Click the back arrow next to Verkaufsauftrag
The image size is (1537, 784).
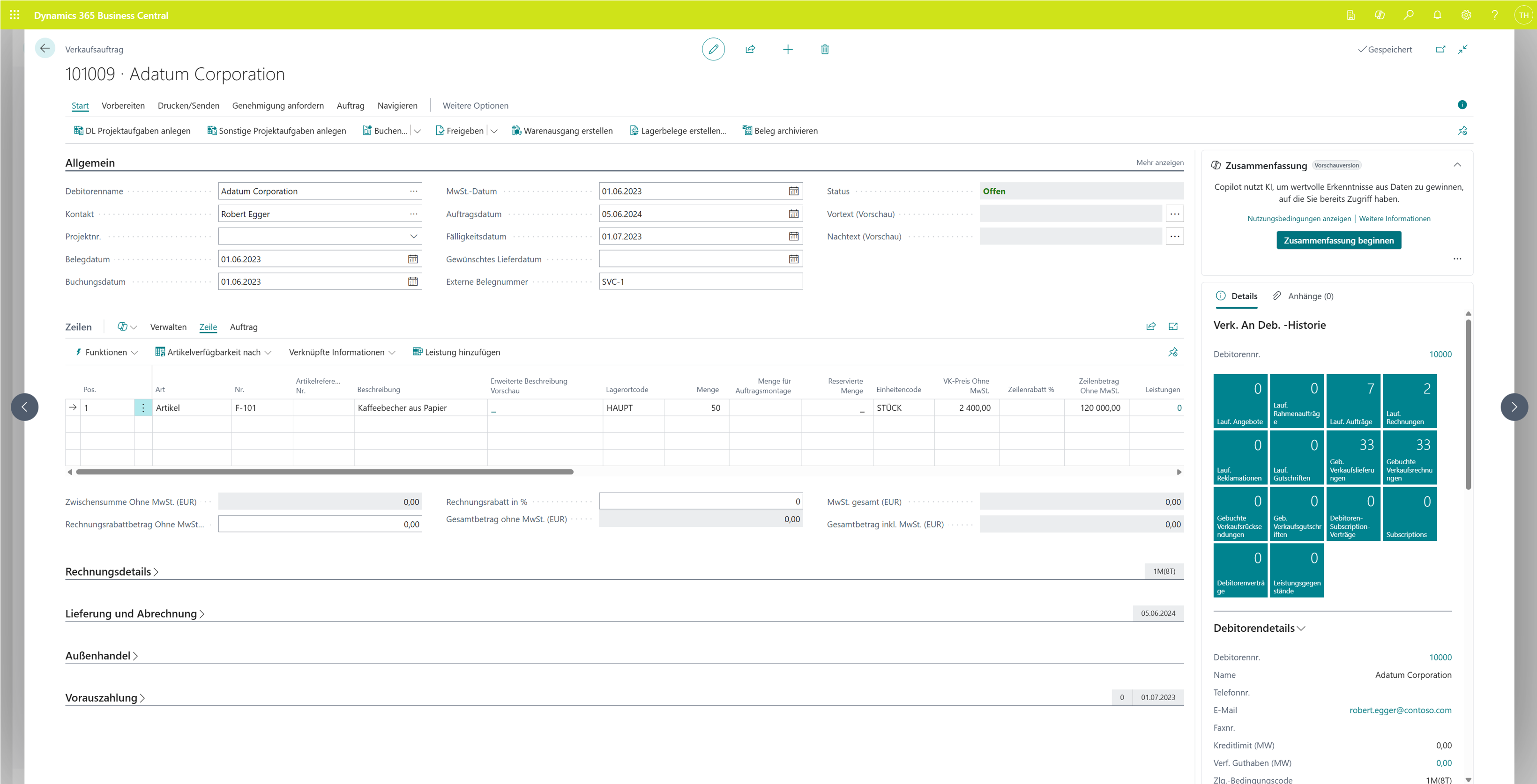pyautogui.click(x=45, y=49)
